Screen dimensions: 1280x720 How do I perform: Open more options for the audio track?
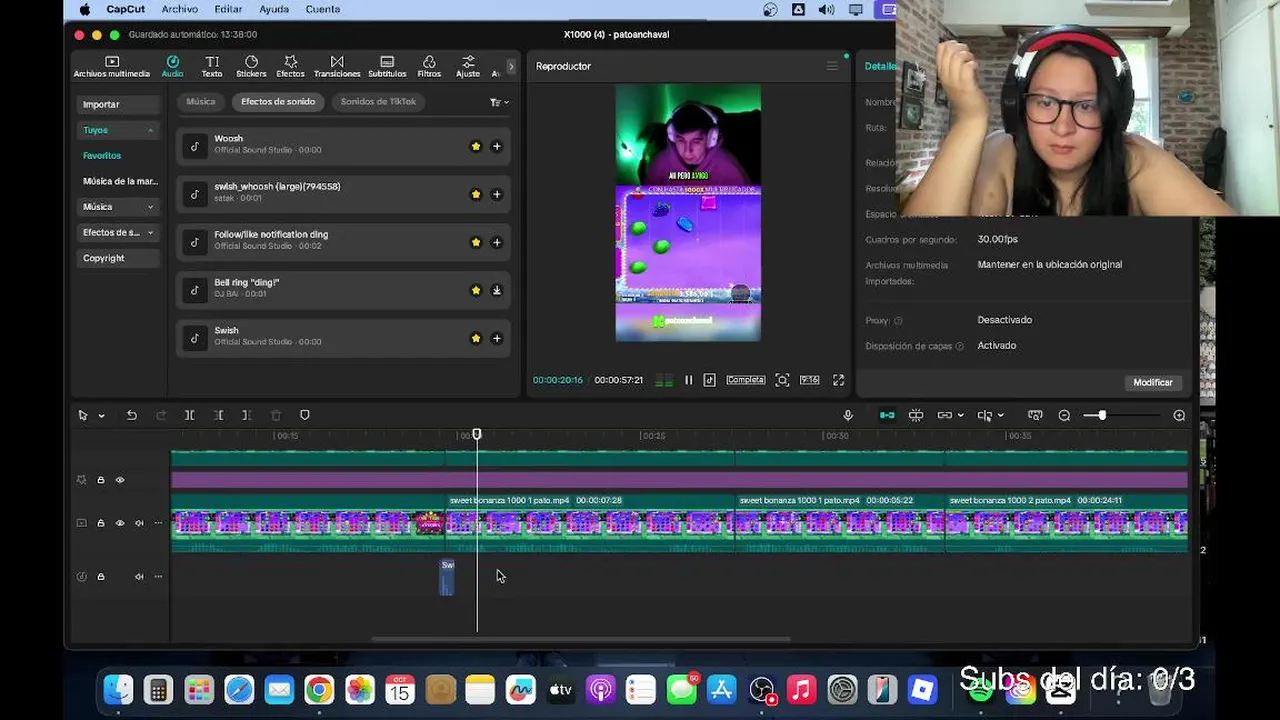point(158,576)
